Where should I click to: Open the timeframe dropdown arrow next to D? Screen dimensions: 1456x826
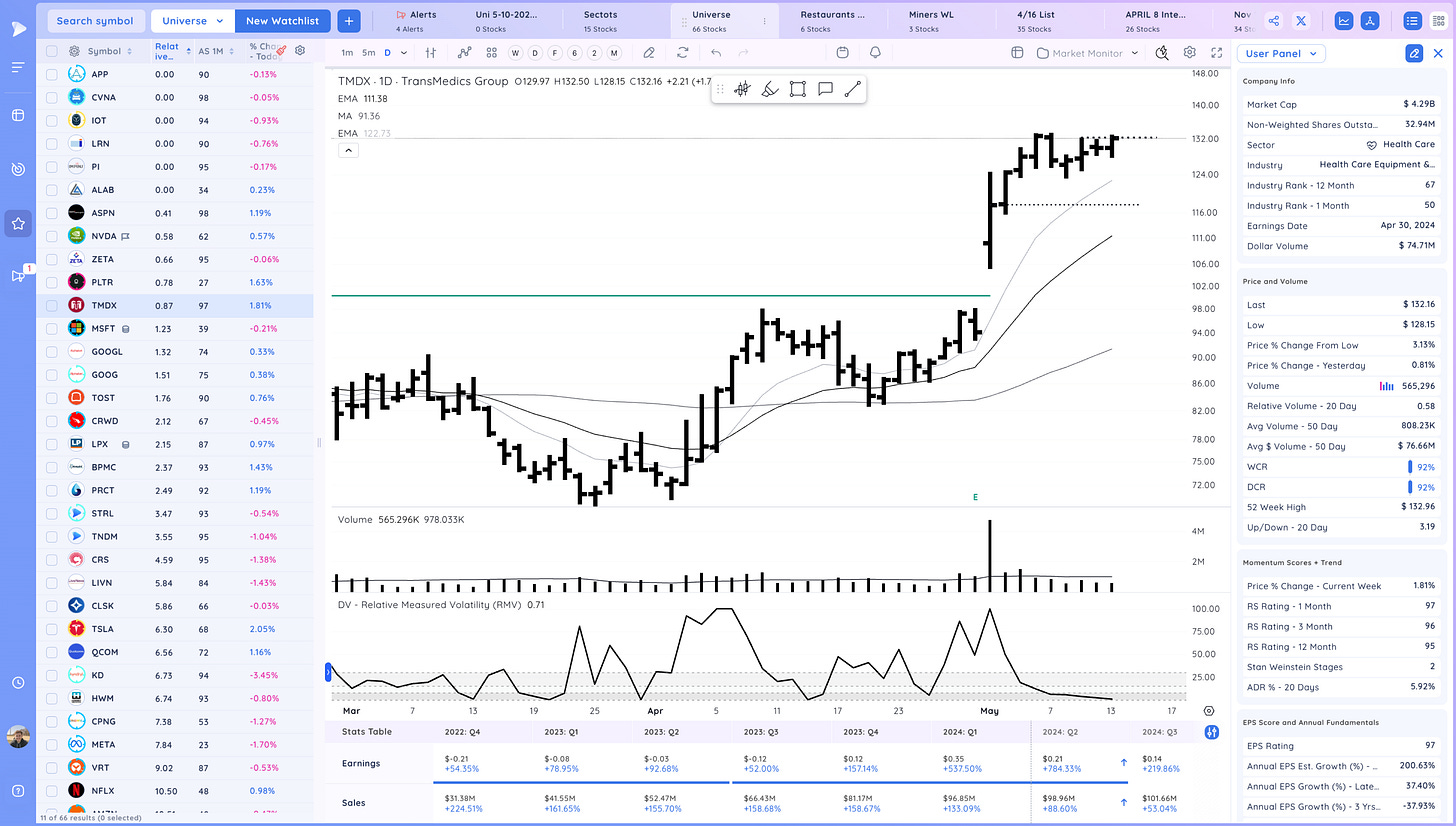[x=404, y=53]
